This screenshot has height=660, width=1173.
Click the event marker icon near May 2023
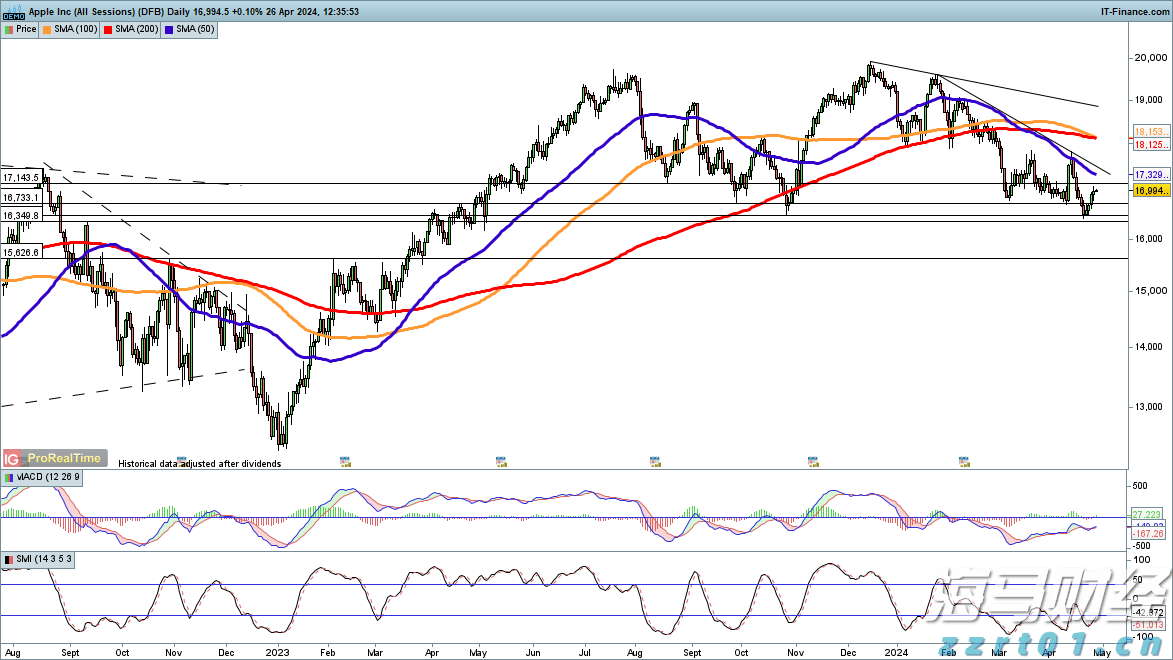tap(500, 462)
